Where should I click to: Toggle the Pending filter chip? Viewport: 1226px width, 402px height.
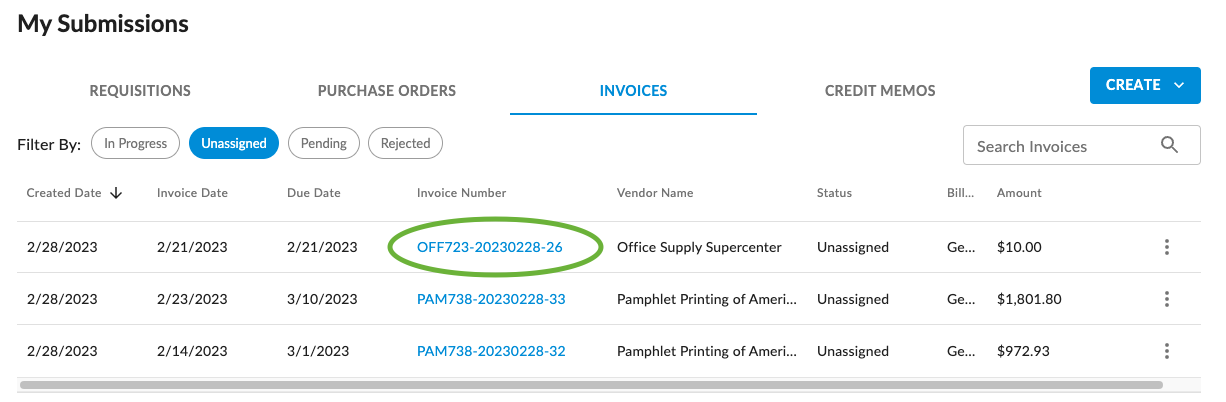[x=324, y=143]
